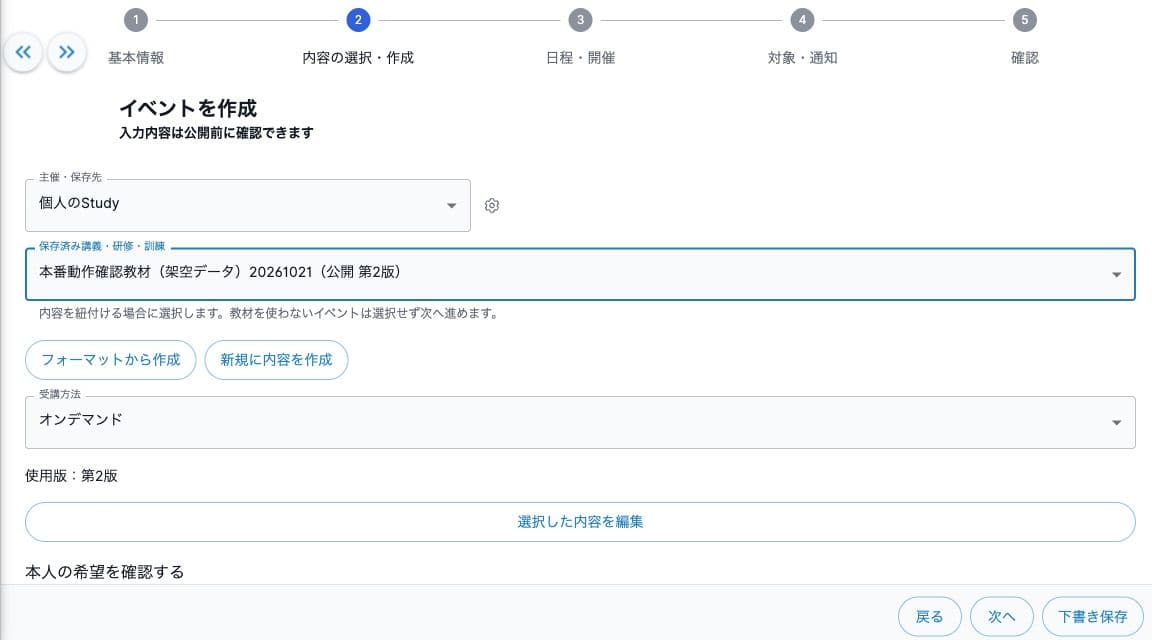Click the 本人の希望を確認する heading

pyautogui.click(x=104, y=572)
